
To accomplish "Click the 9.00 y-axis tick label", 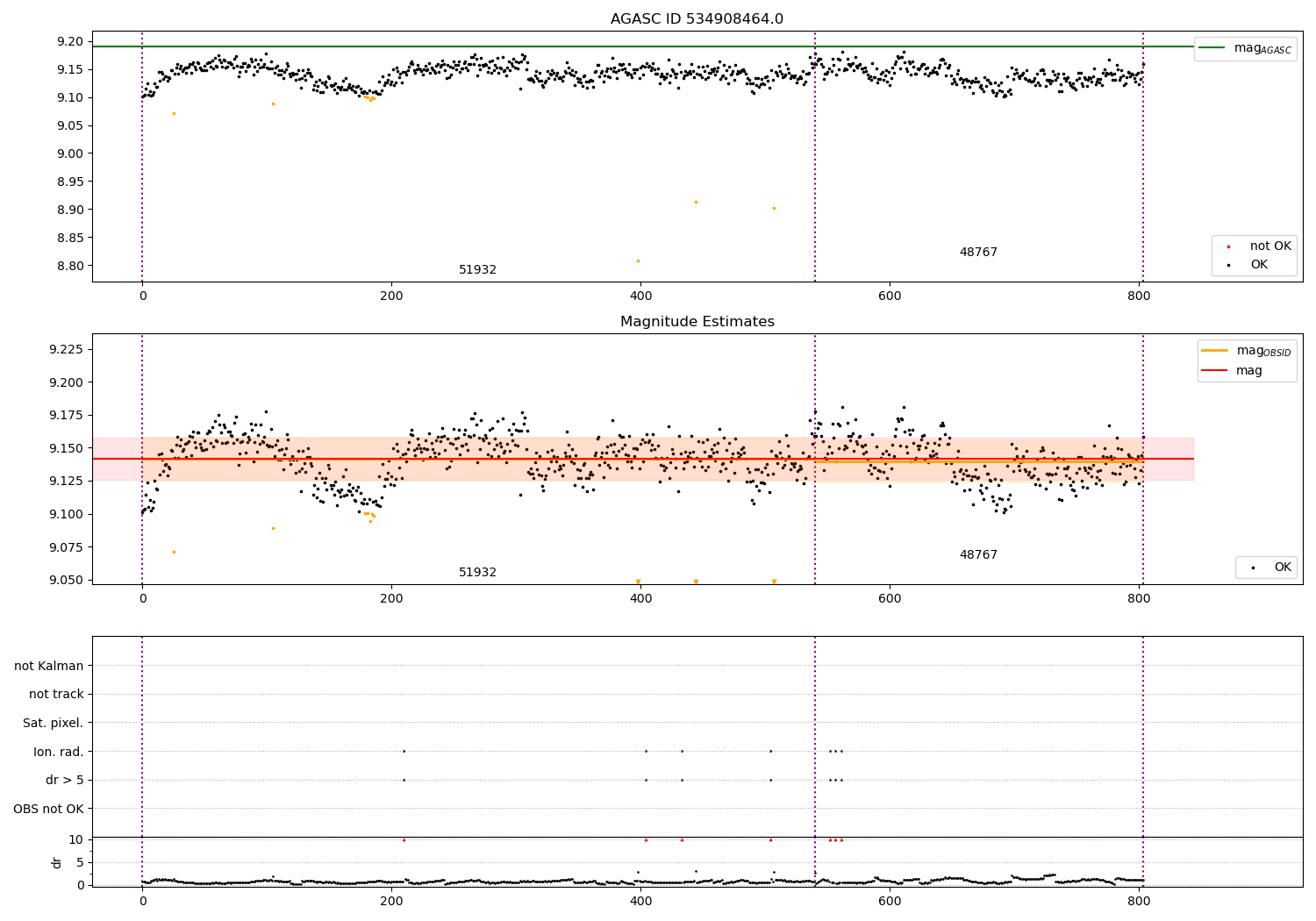I will (x=69, y=153).
